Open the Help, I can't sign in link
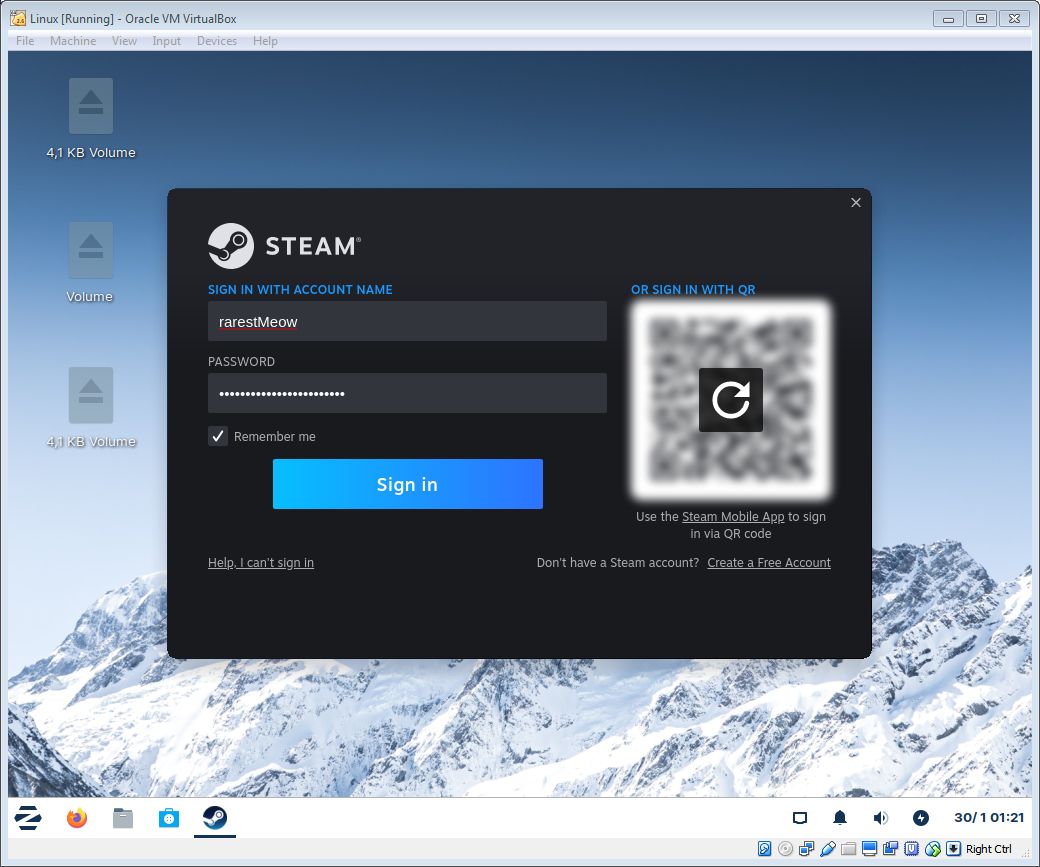Viewport: 1040px width, 867px height. click(x=261, y=563)
